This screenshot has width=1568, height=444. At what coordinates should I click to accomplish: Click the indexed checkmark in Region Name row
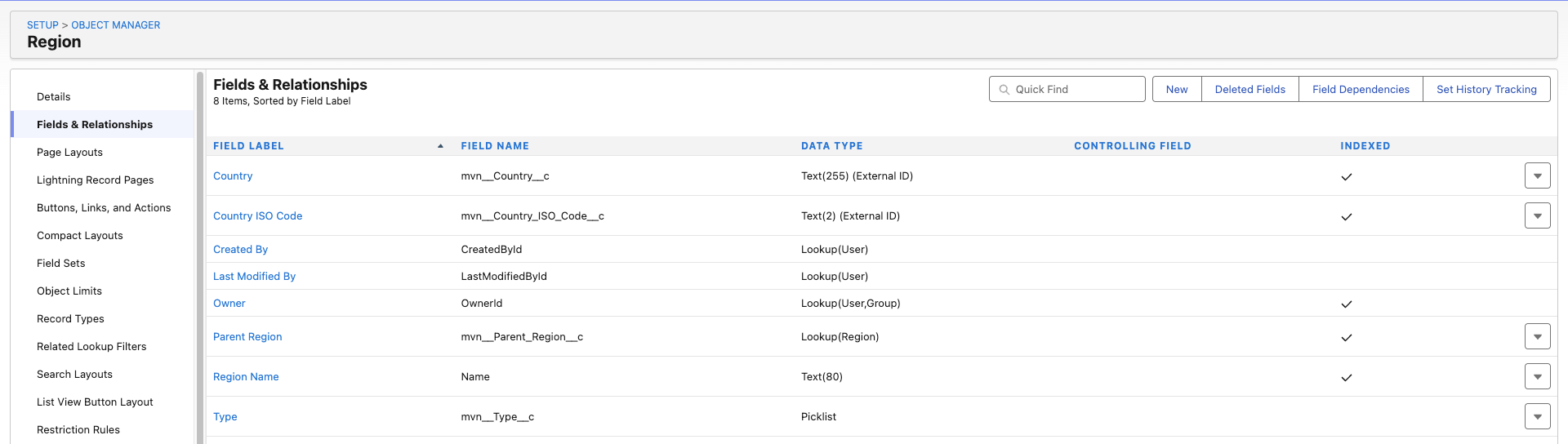(1347, 377)
